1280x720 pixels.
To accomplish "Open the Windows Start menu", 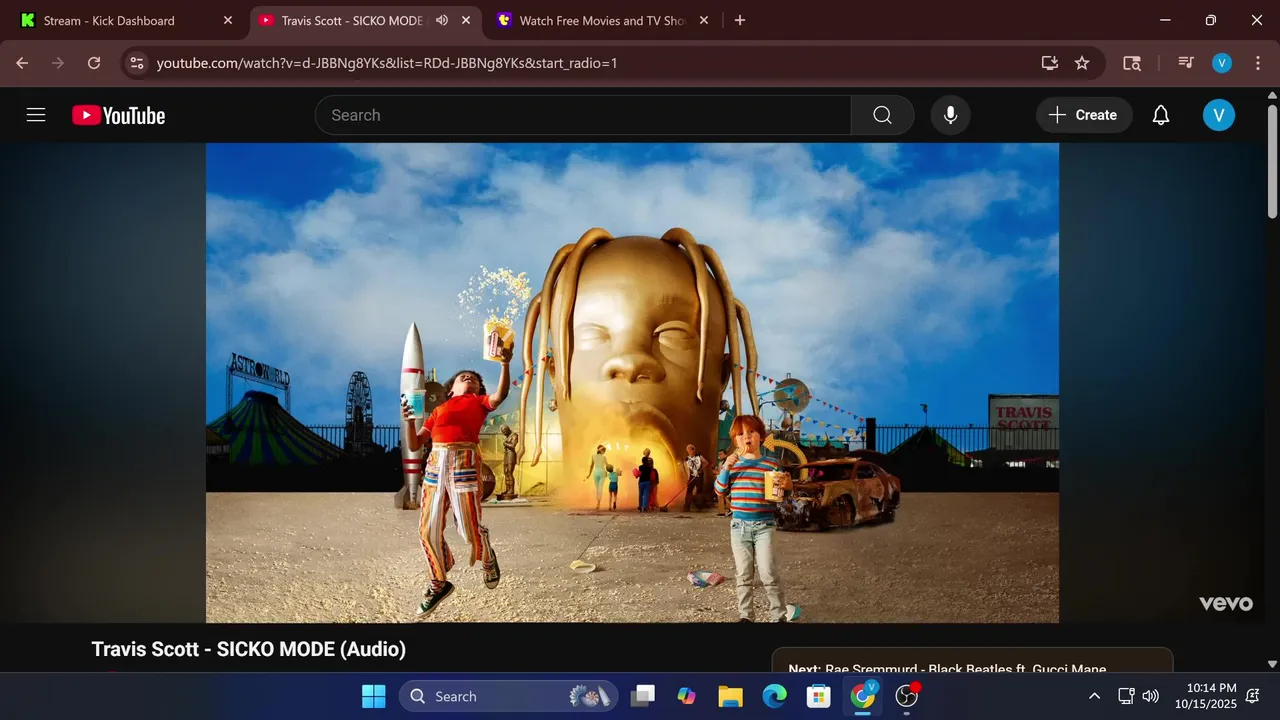I will coord(373,696).
